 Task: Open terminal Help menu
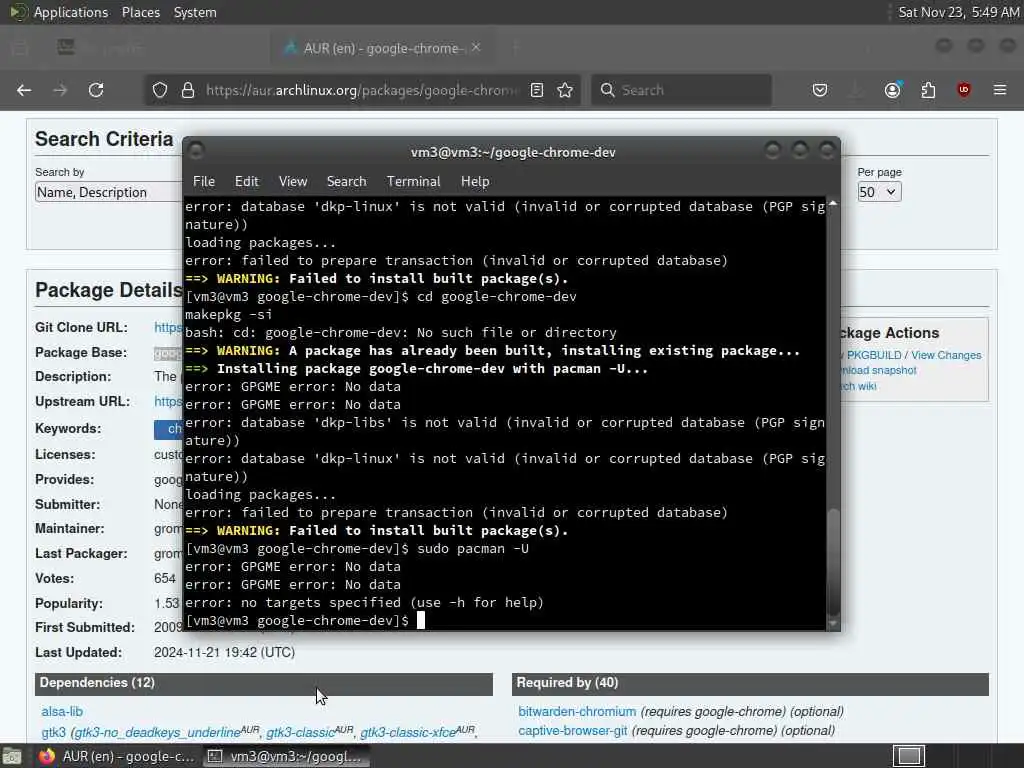(x=475, y=182)
